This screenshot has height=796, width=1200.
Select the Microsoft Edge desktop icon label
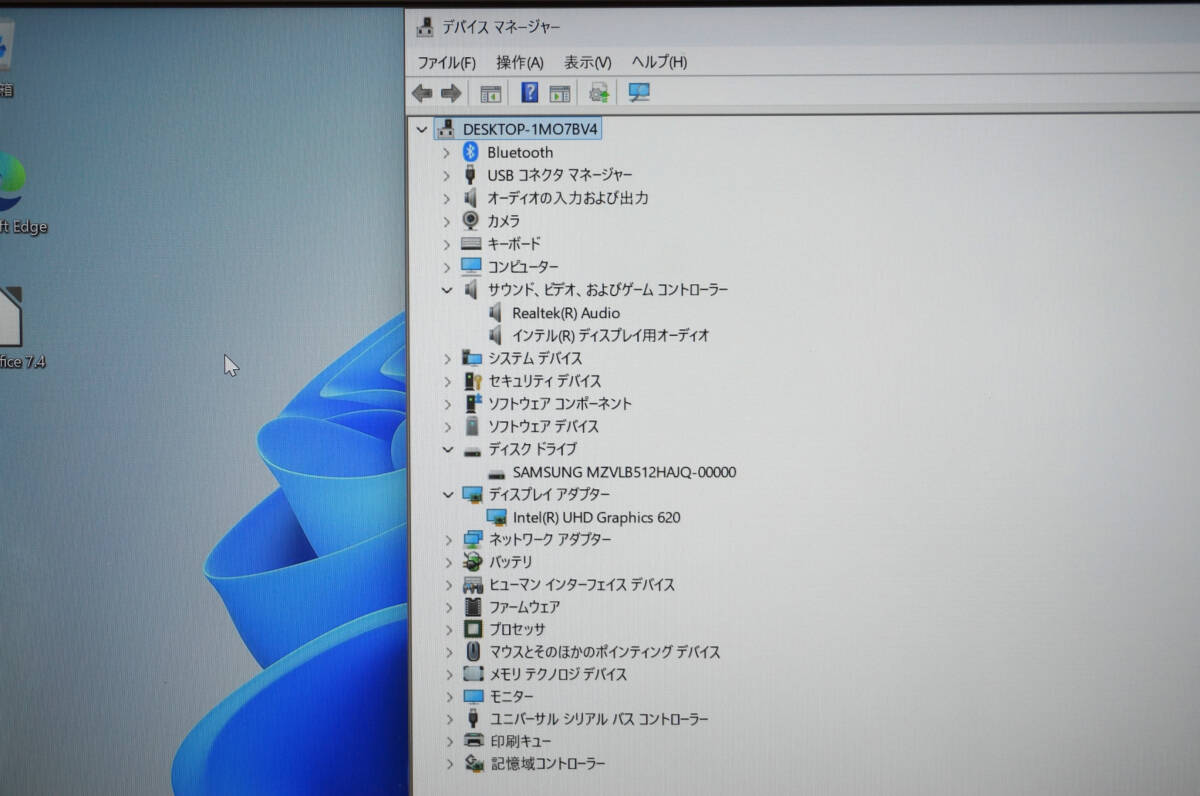[24, 227]
